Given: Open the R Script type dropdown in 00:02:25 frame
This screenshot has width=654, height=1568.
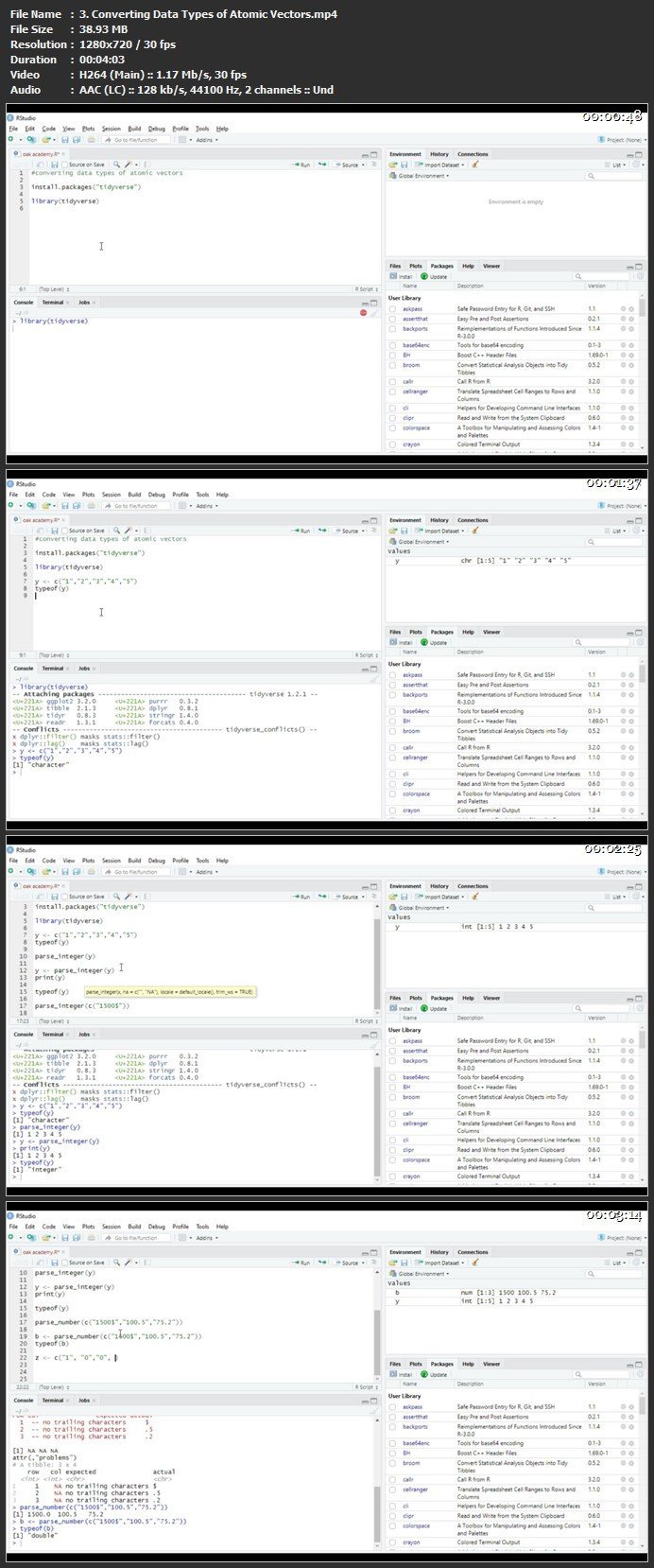Looking at the screenshot, I should tap(366, 1021).
